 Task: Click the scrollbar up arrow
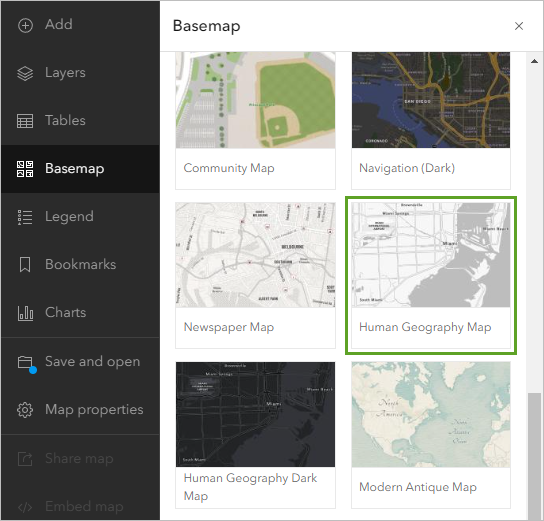tap(534, 61)
